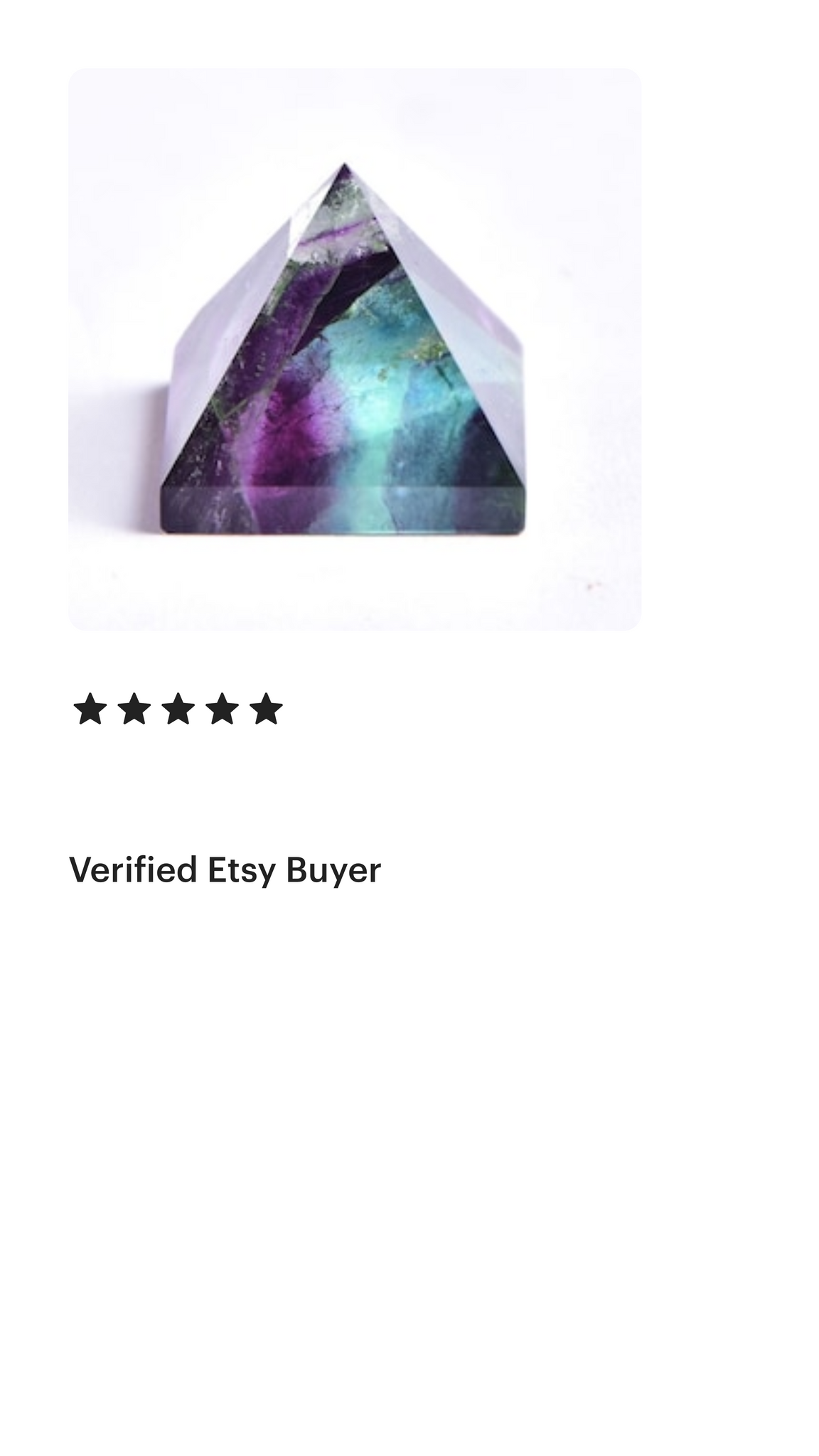
Task: Click the first rating star
Action: (90, 709)
